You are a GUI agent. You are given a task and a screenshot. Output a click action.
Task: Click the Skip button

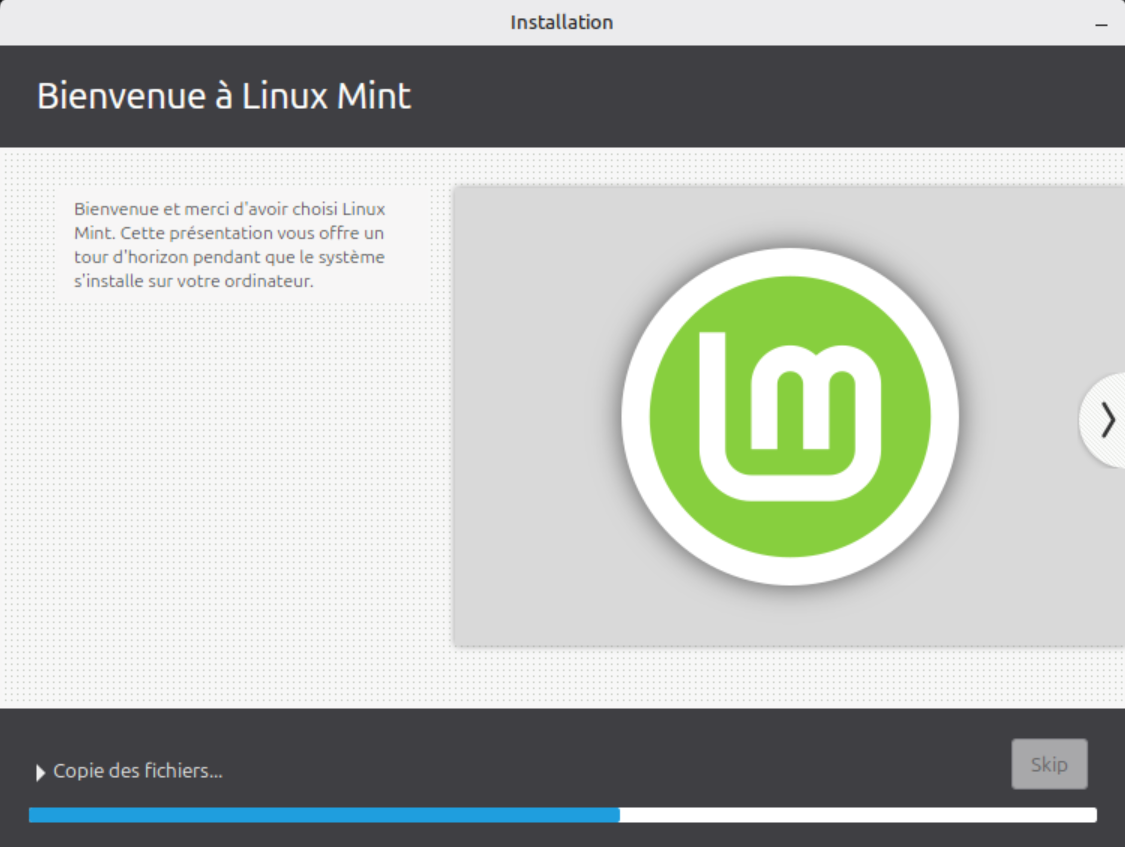(x=1049, y=764)
